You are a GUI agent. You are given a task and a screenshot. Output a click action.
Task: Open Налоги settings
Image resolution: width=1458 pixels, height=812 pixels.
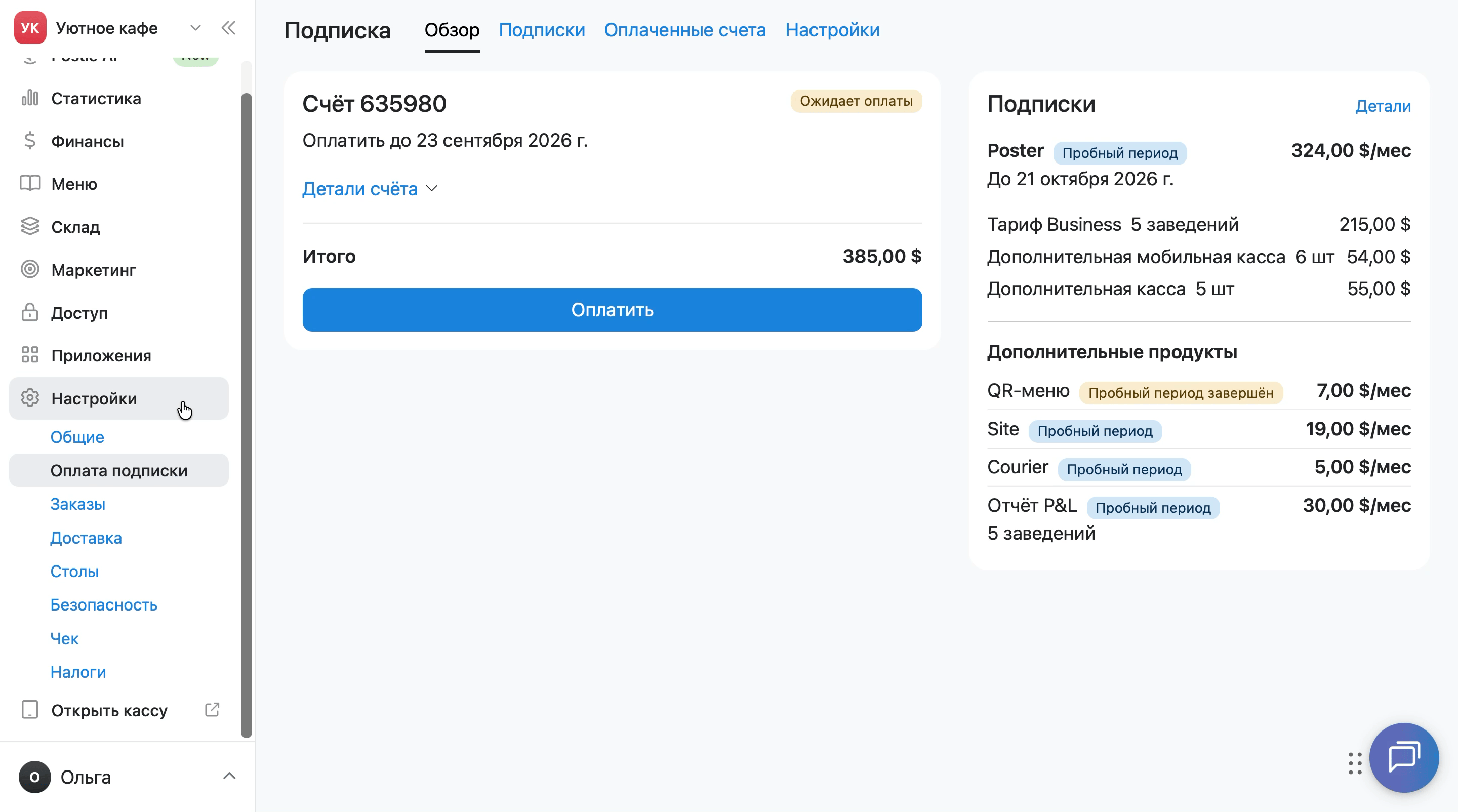[x=78, y=672]
